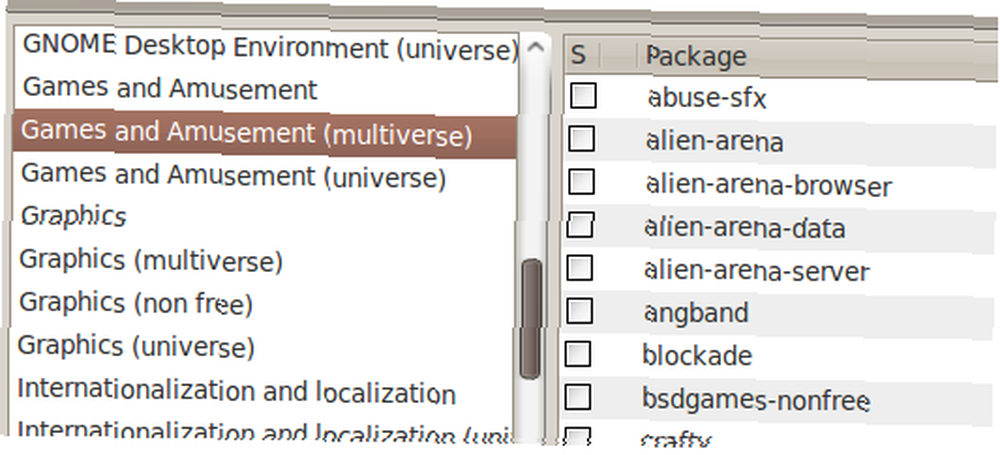
Task: Choose Games and Amusement (universe) section
Action: pos(265,175)
